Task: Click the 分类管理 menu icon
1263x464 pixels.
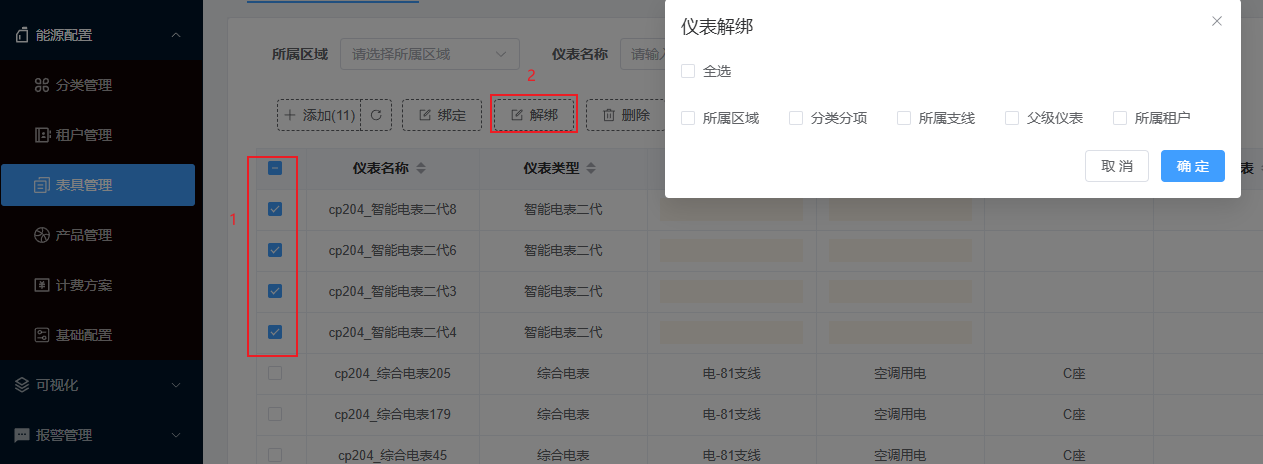Action: pyautogui.click(x=42, y=85)
